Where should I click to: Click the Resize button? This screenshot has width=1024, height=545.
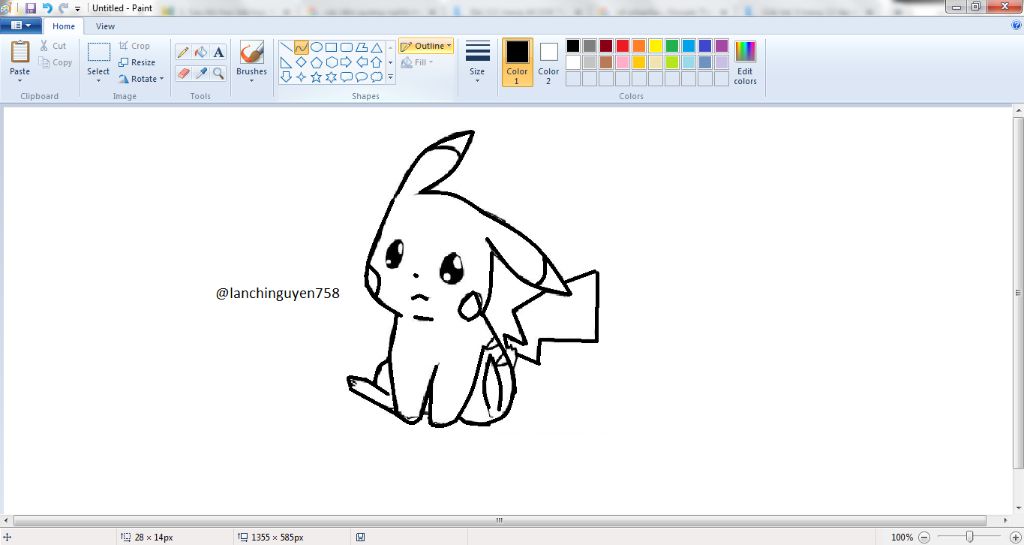[x=137, y=63]
